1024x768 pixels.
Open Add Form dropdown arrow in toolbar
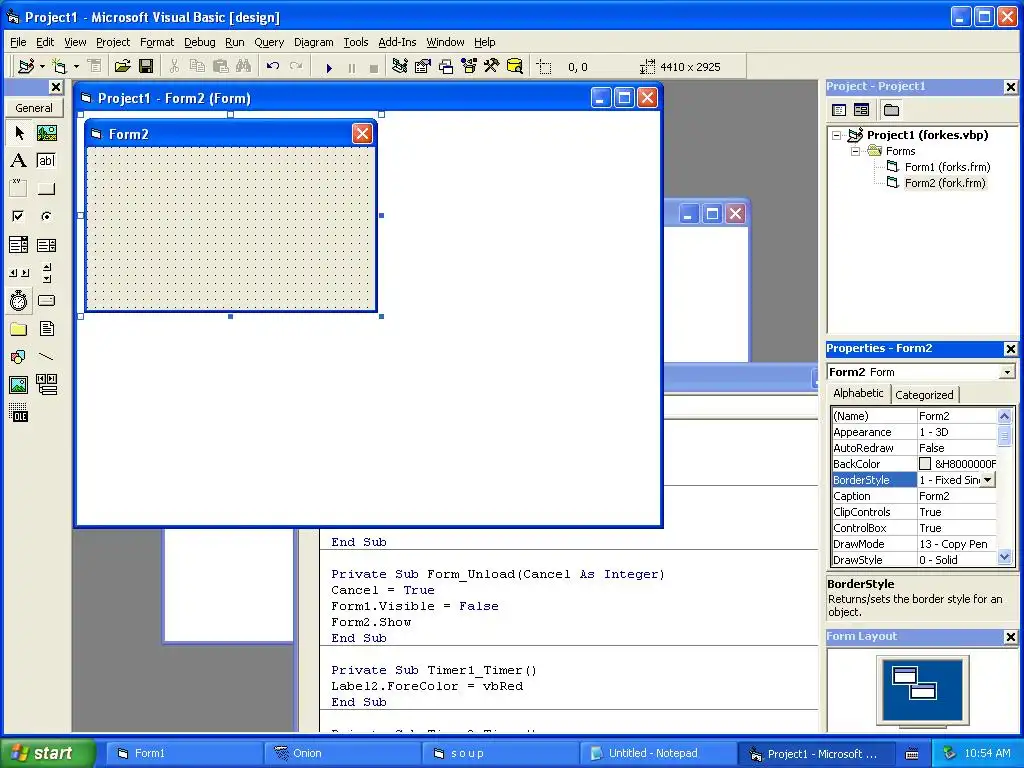(x=76, y=66)
